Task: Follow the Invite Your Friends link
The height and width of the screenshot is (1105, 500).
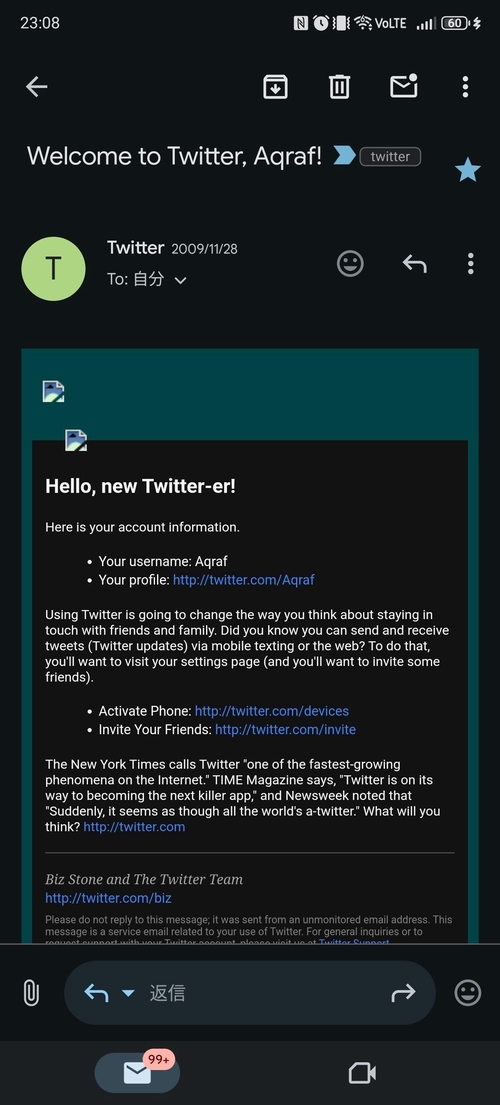Action: (x=285, y=729)
